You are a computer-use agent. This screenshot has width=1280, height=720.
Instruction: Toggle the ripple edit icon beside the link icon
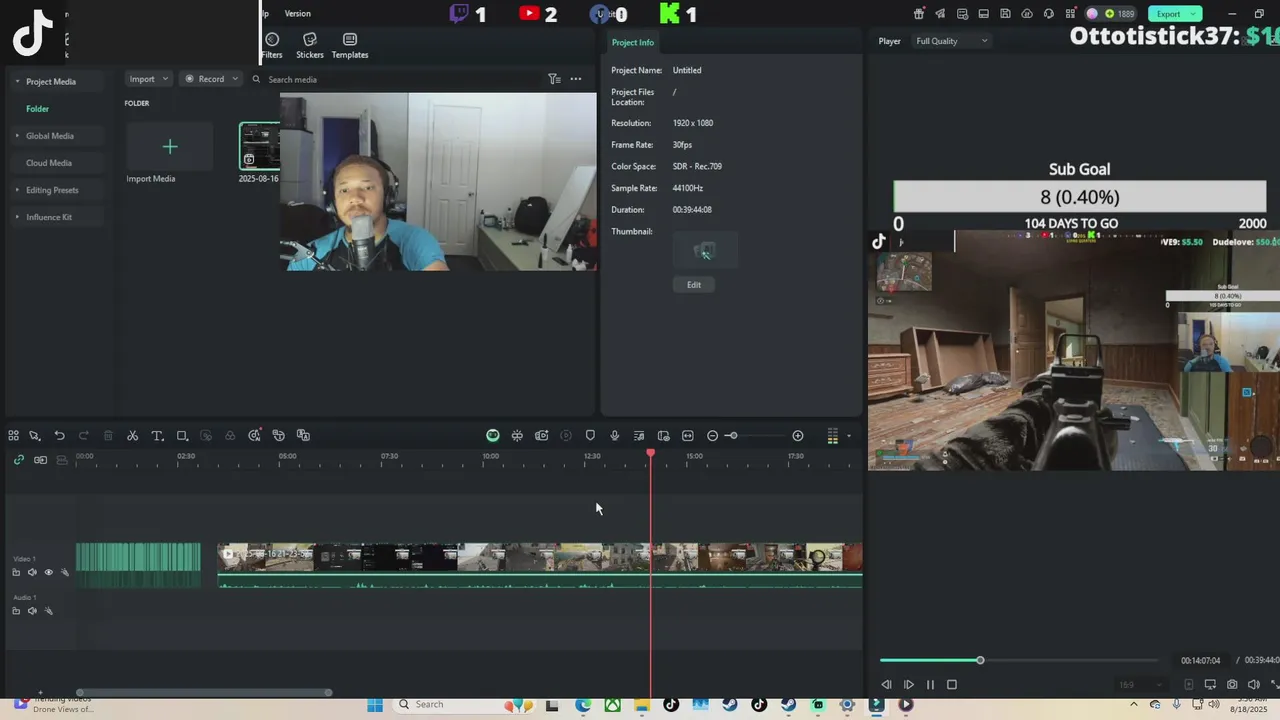point(40,460)
